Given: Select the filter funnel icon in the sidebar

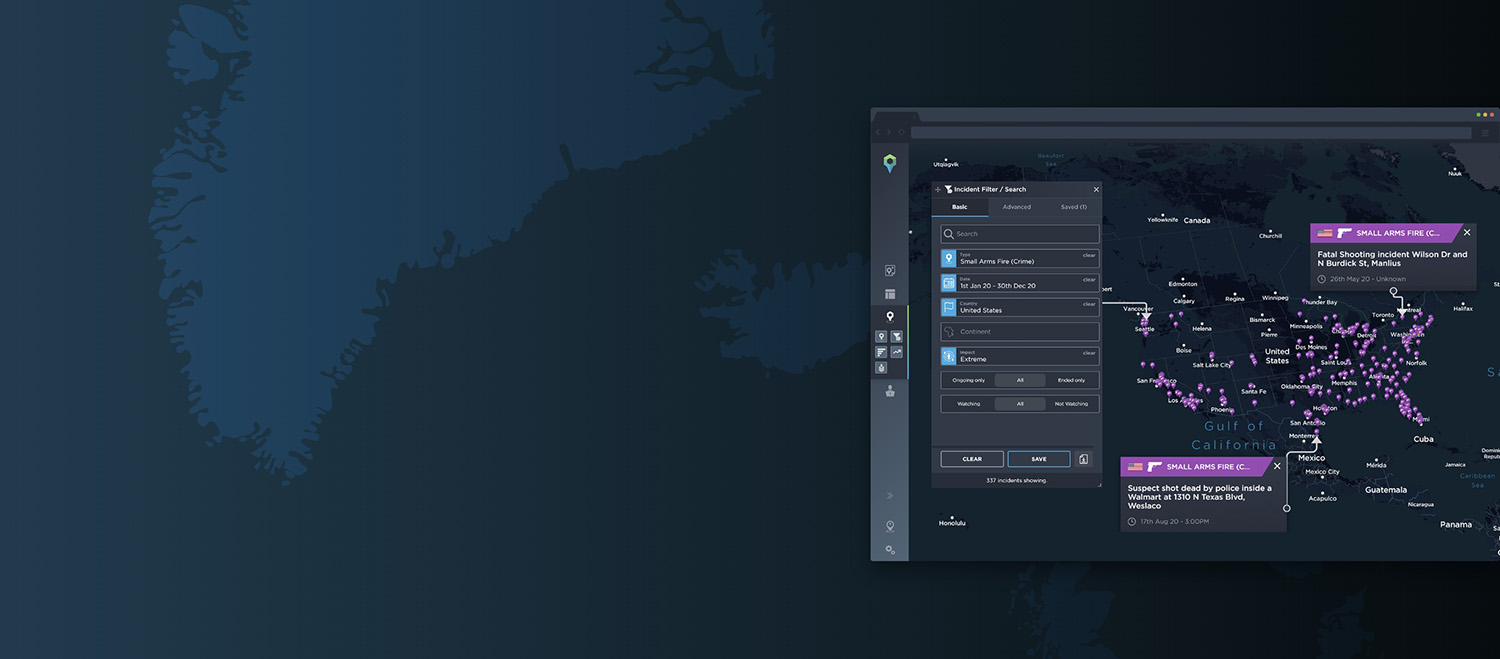Looking at the screenshot, I should point(896,337).
